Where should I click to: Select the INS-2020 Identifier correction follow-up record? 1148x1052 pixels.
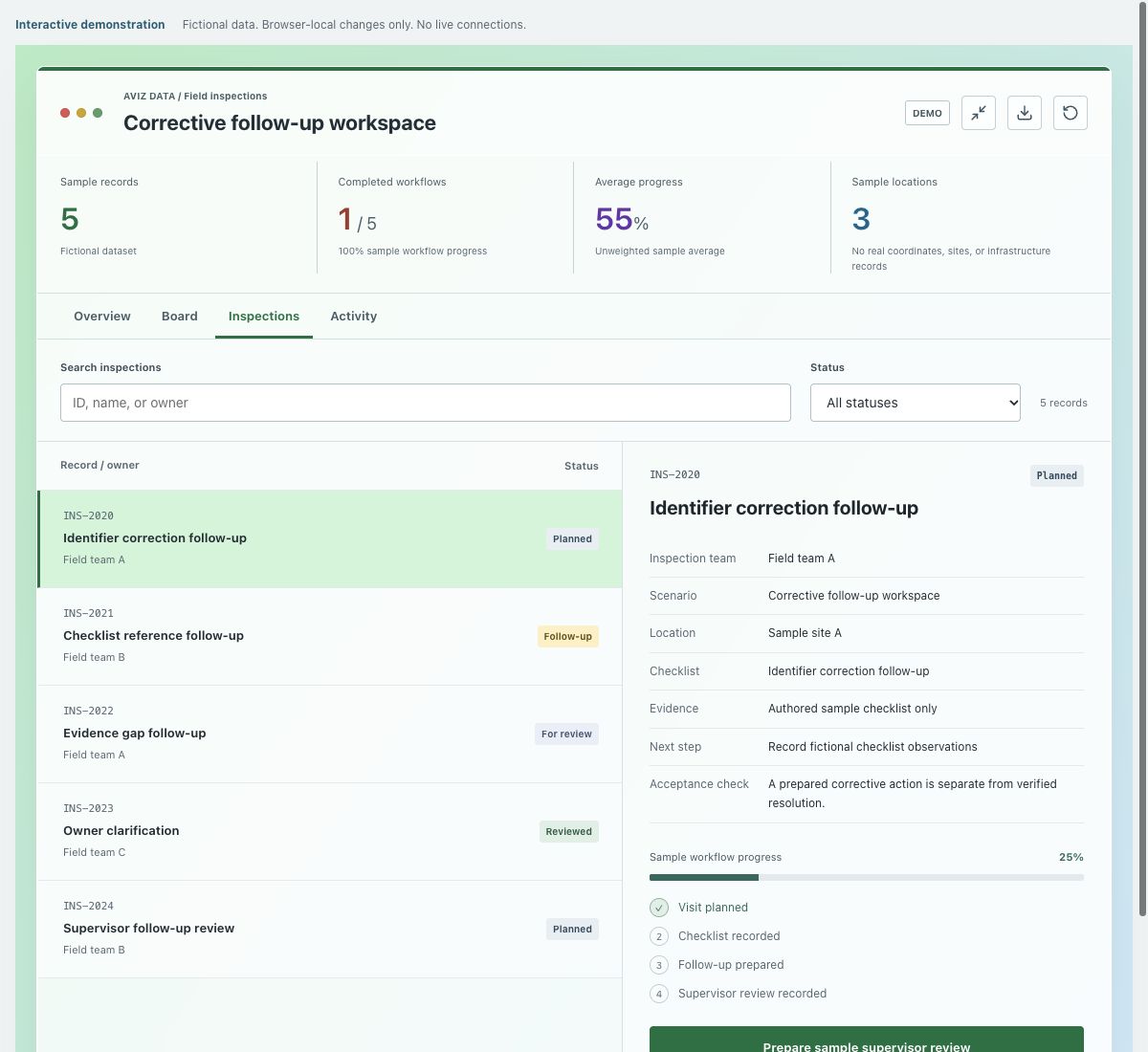tap(330, 538)
